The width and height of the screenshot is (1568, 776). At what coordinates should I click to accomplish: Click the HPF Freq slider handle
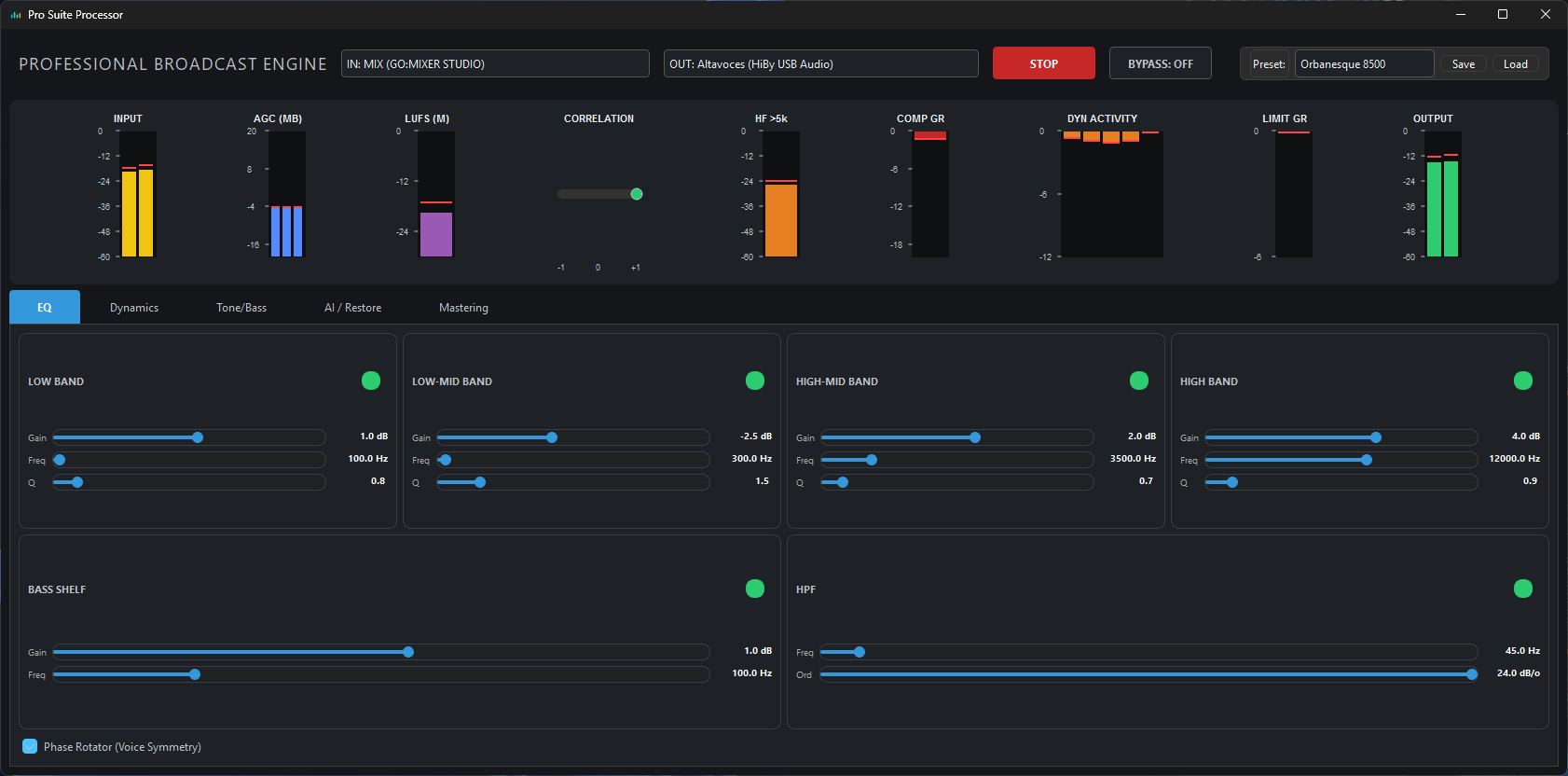pos(860,652)
